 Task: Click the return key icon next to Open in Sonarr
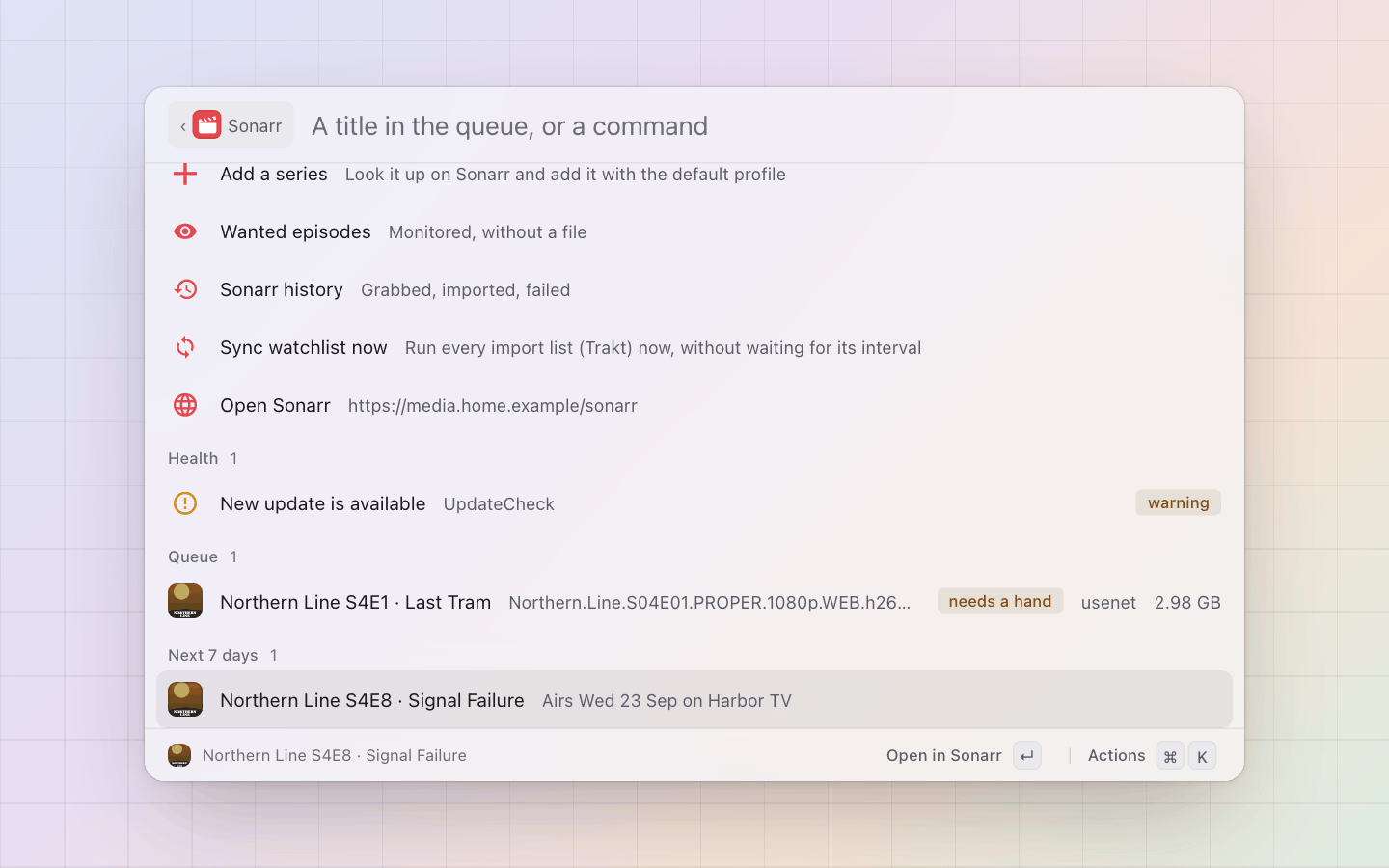(1027, 756)
